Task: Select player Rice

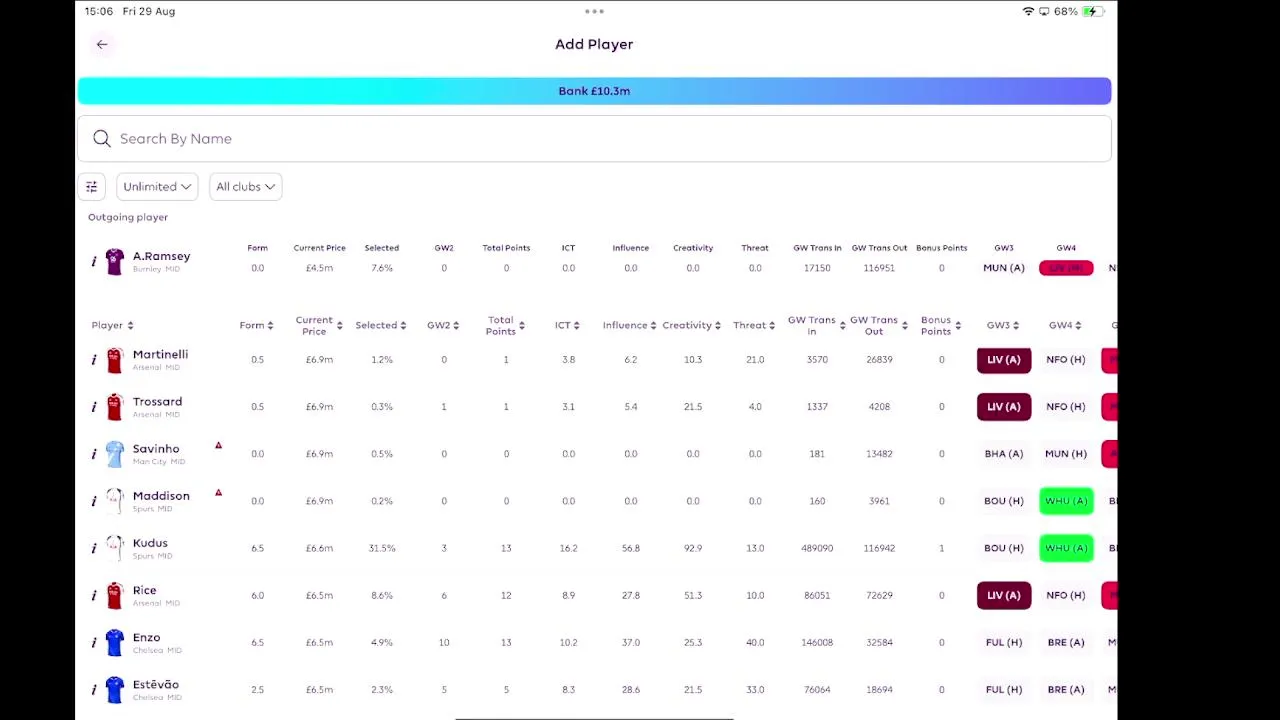Action: [144, 590]
